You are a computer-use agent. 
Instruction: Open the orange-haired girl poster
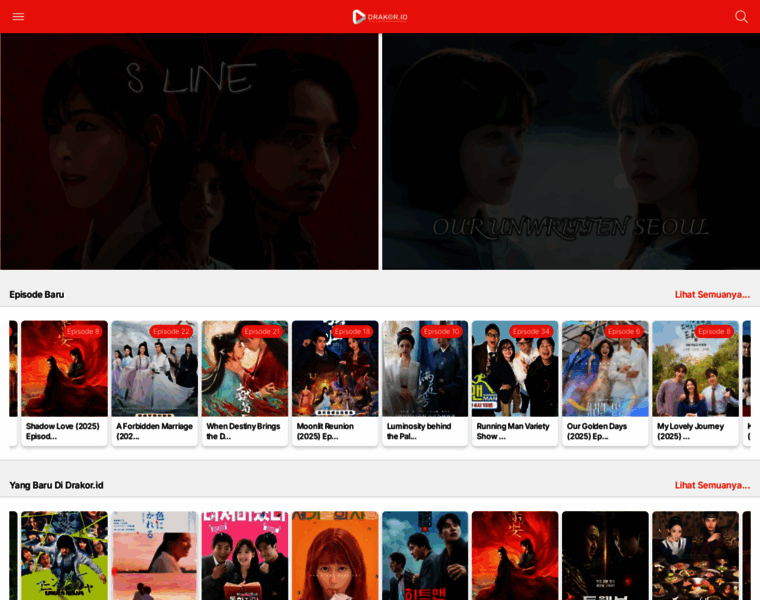(335, 555)
